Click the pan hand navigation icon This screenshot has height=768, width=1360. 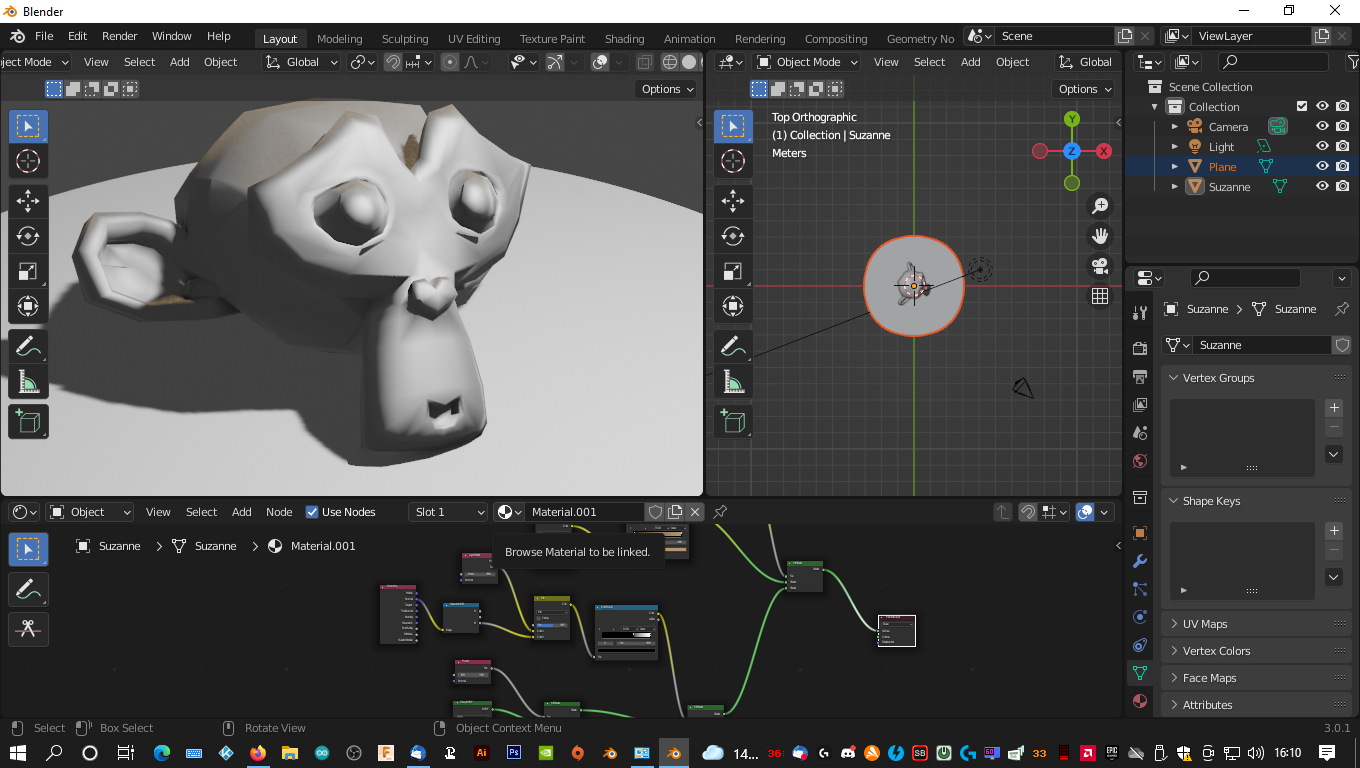tap(1100, 236)
